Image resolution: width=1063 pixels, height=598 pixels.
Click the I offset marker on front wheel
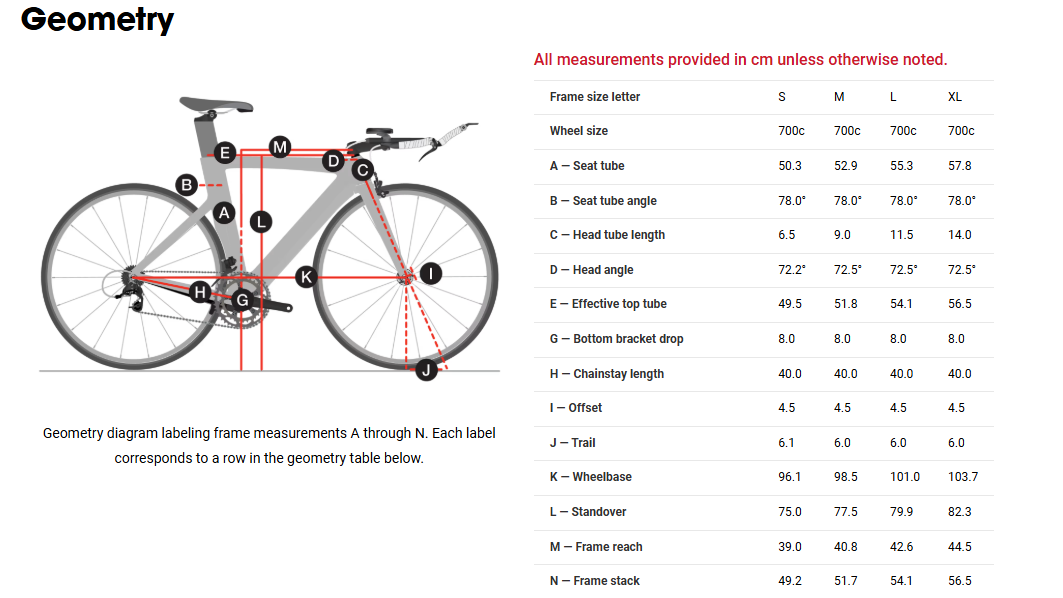430,273
